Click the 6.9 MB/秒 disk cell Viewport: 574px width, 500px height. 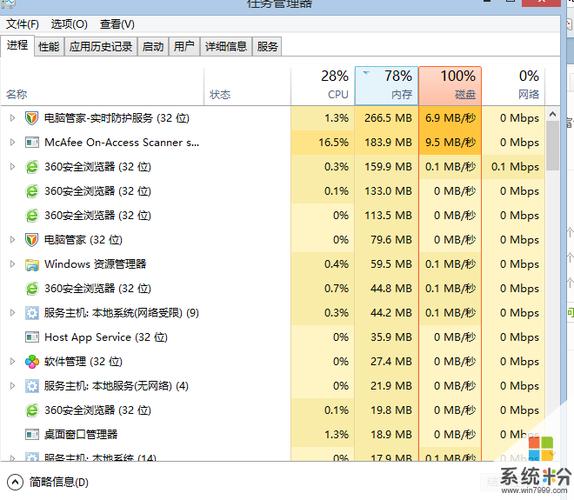(x=450, y=118)
